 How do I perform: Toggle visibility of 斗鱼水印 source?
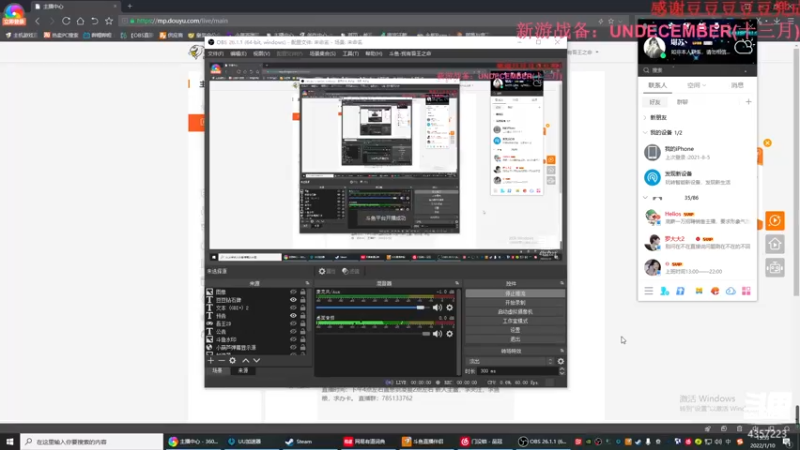pos(293,339)
